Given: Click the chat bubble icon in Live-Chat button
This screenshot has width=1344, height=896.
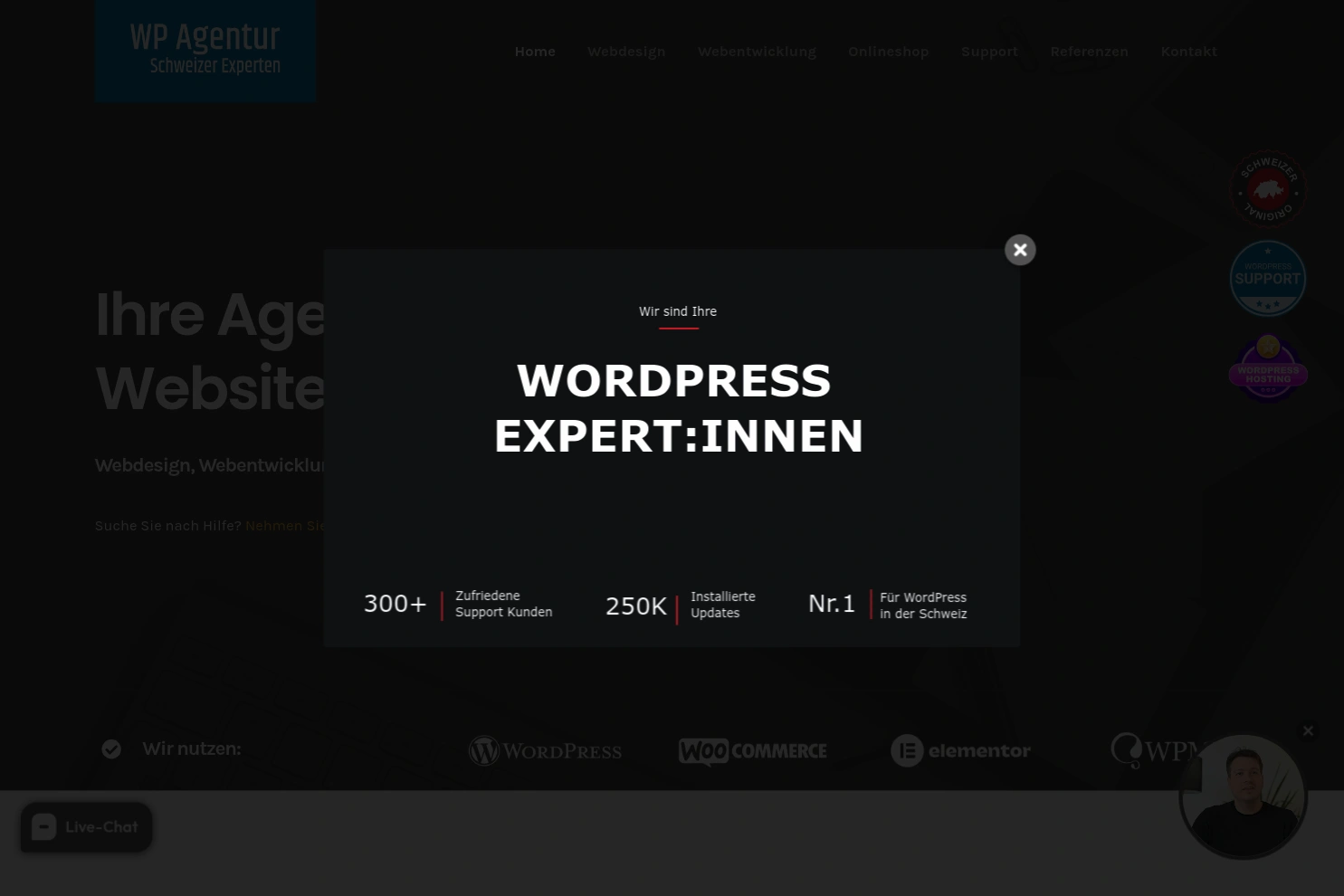Looking at the screenshot, I should pos(43,826).
